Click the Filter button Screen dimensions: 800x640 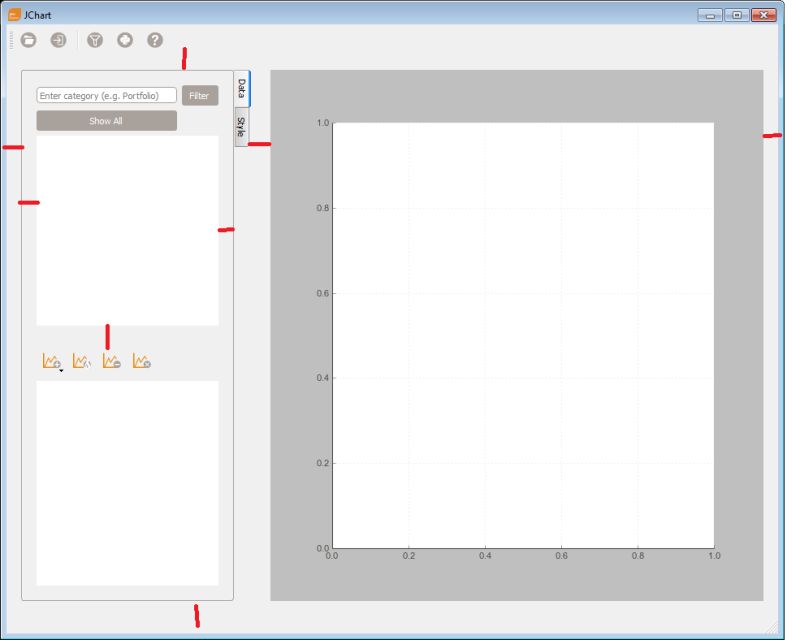tap(199, 95)
